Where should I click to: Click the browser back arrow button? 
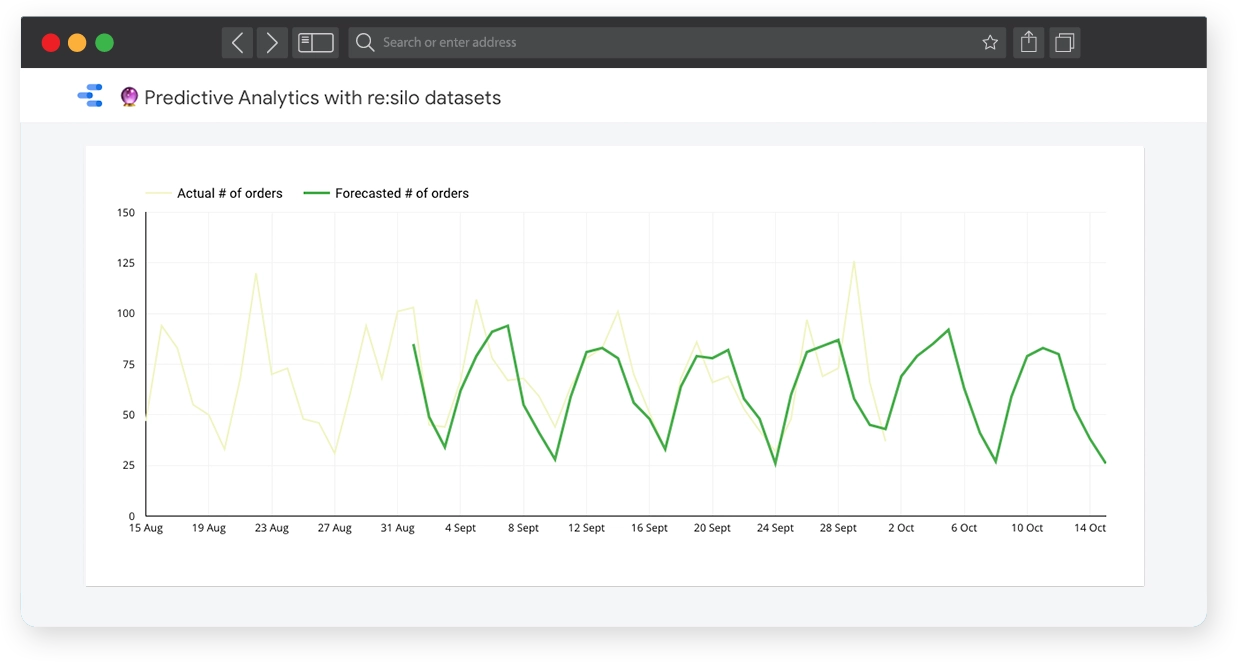point(237,42)
